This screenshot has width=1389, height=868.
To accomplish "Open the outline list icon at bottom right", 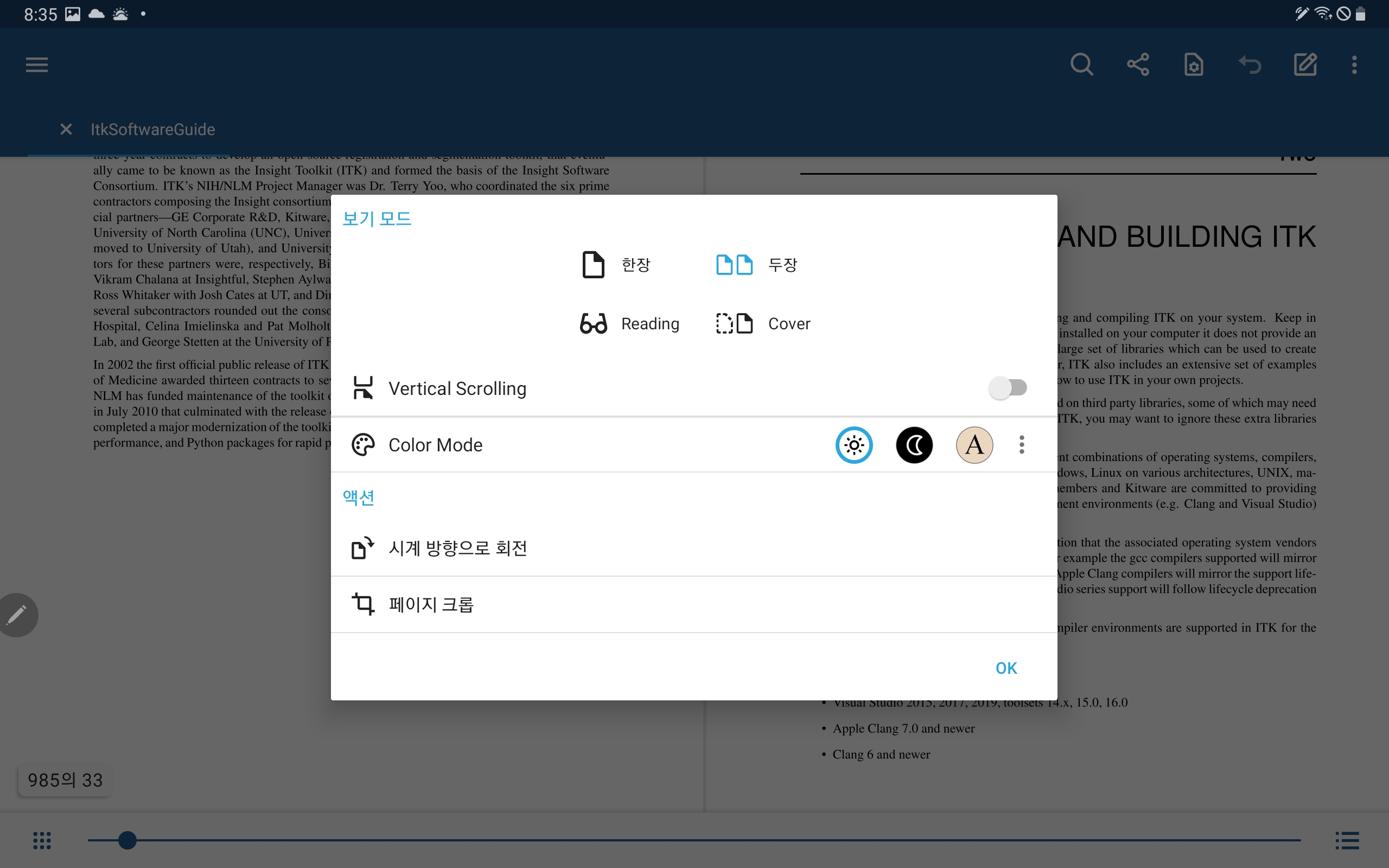I will (x=1347, y=840).
